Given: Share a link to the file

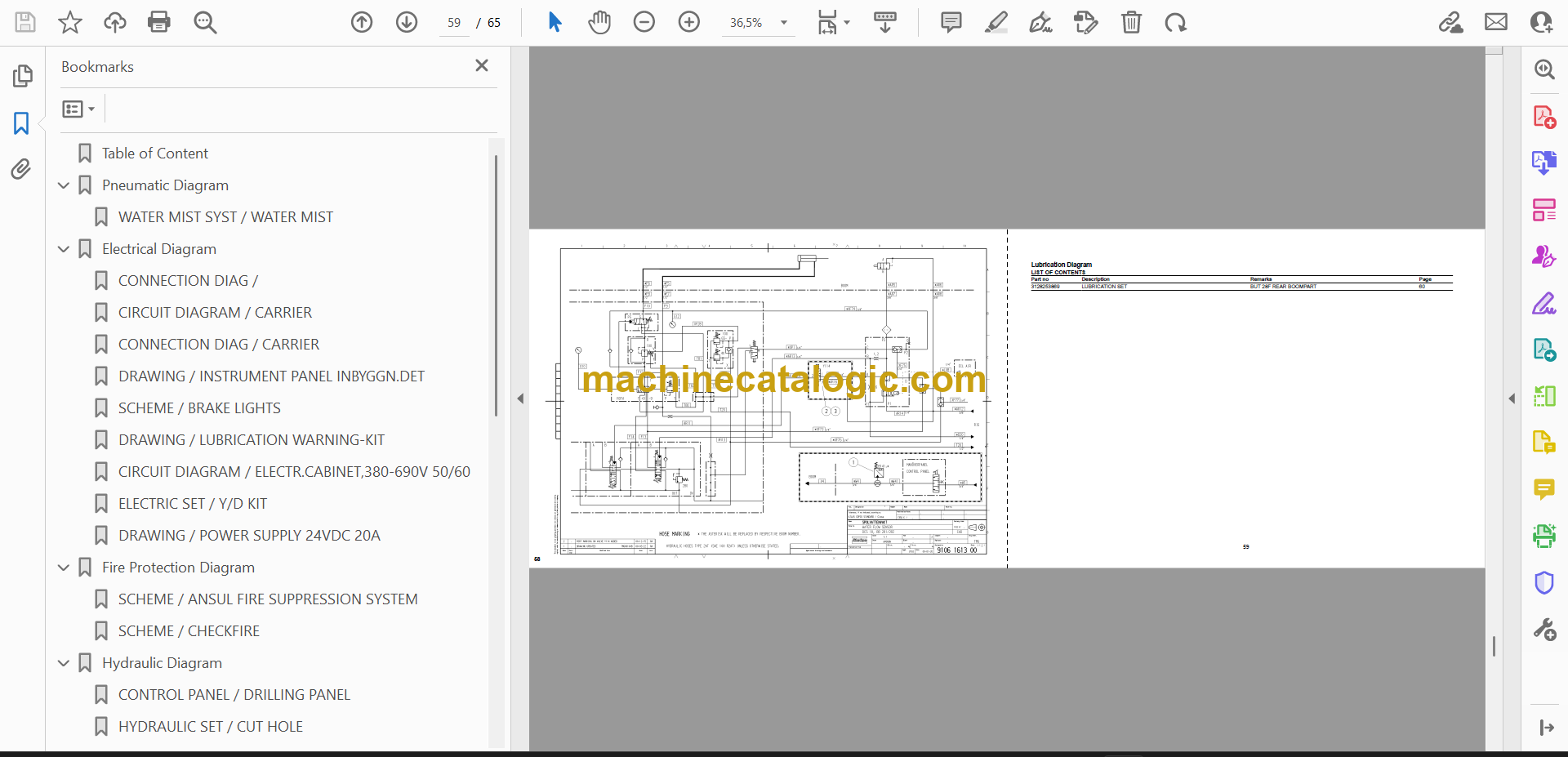Looking at the screenshot, I should [x=1451, y=22].
